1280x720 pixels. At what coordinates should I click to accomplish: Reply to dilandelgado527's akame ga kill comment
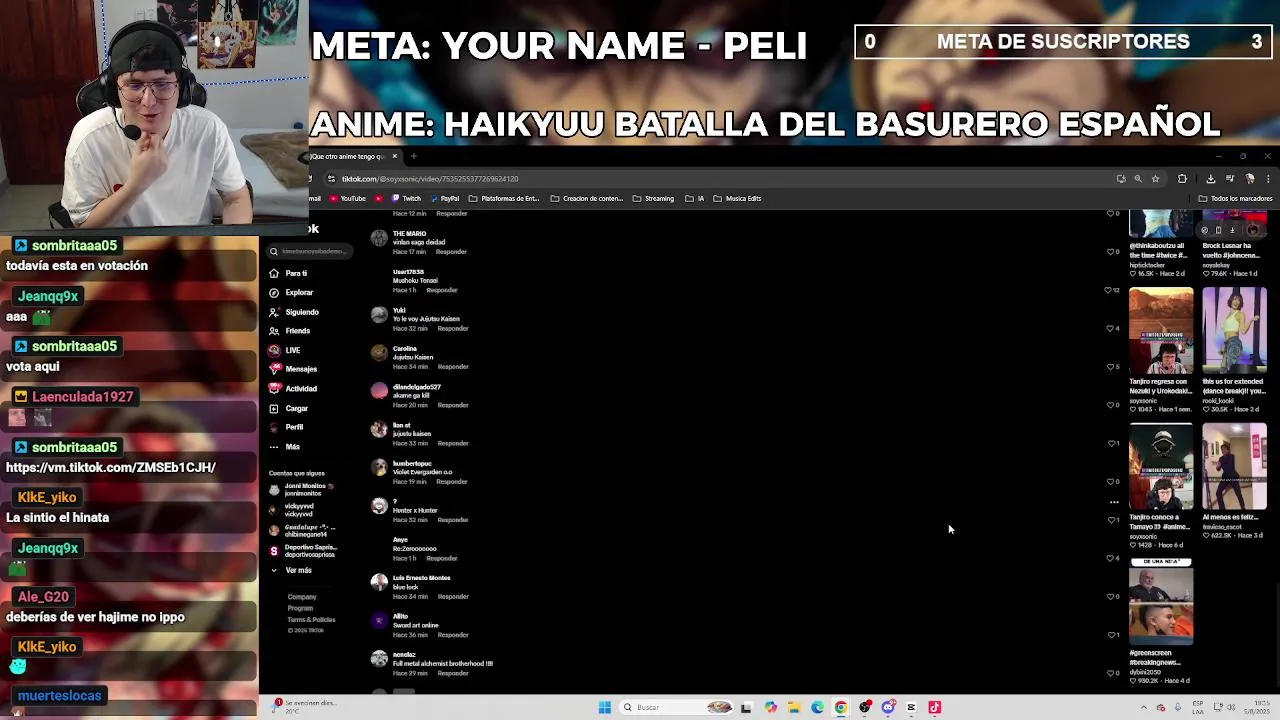tap(453, 405)
